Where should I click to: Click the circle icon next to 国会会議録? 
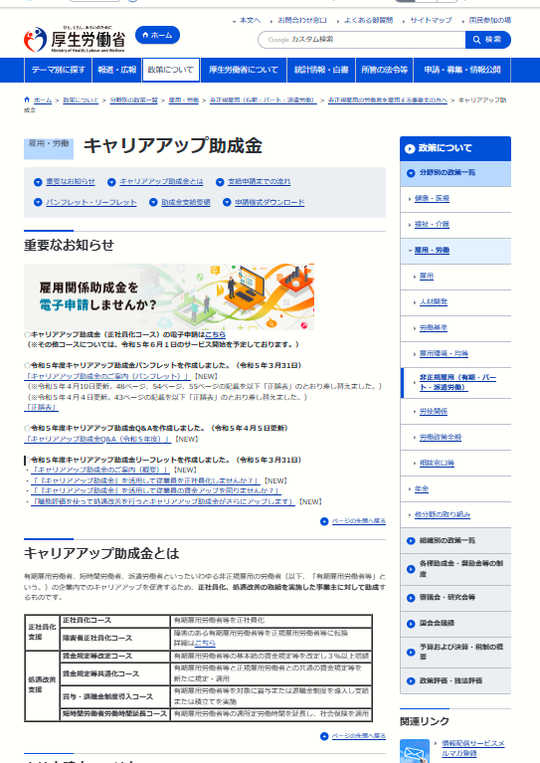[x=411, y=624]
